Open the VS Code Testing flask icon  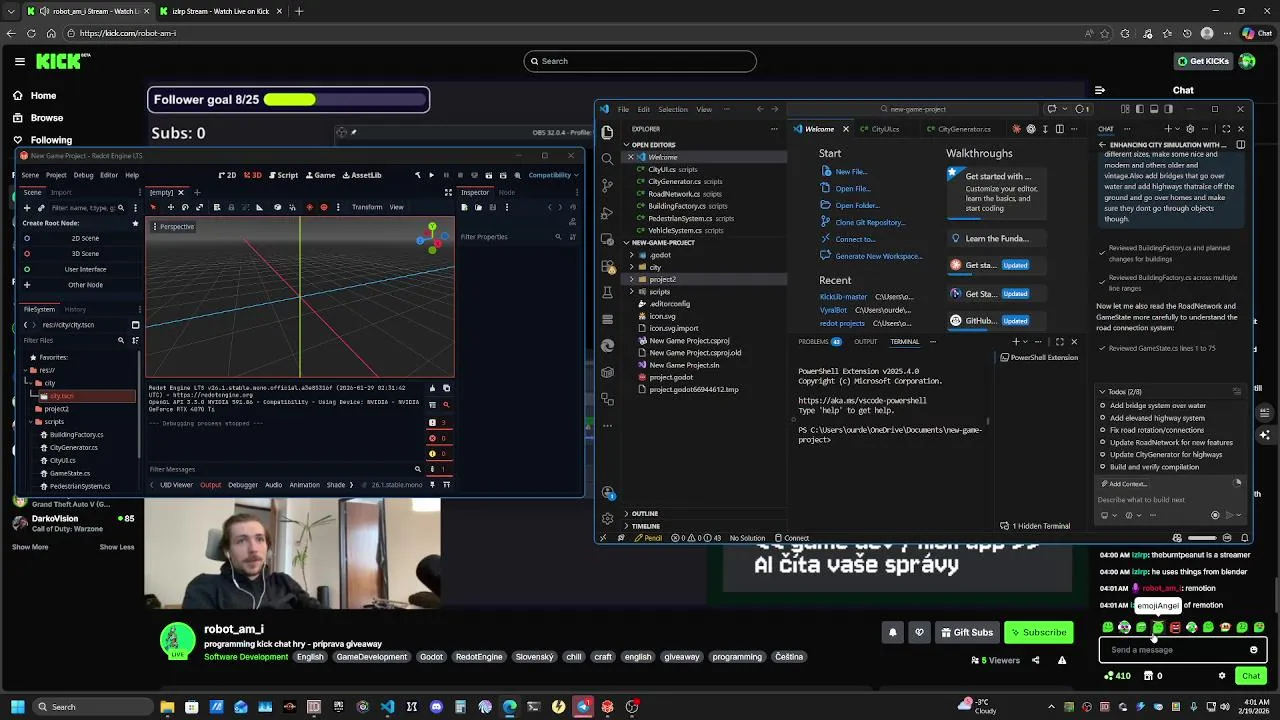click(x=607, y=293)
